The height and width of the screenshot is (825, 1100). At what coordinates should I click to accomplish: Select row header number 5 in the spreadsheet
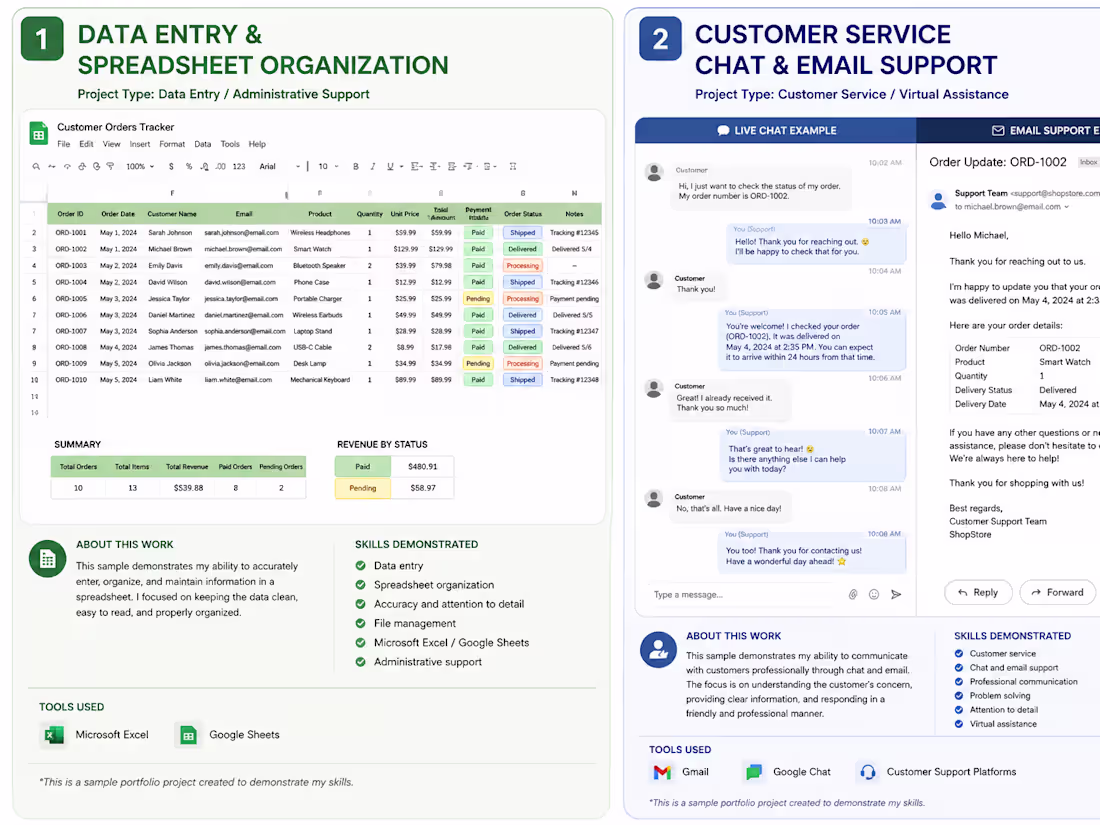(34, 282)
